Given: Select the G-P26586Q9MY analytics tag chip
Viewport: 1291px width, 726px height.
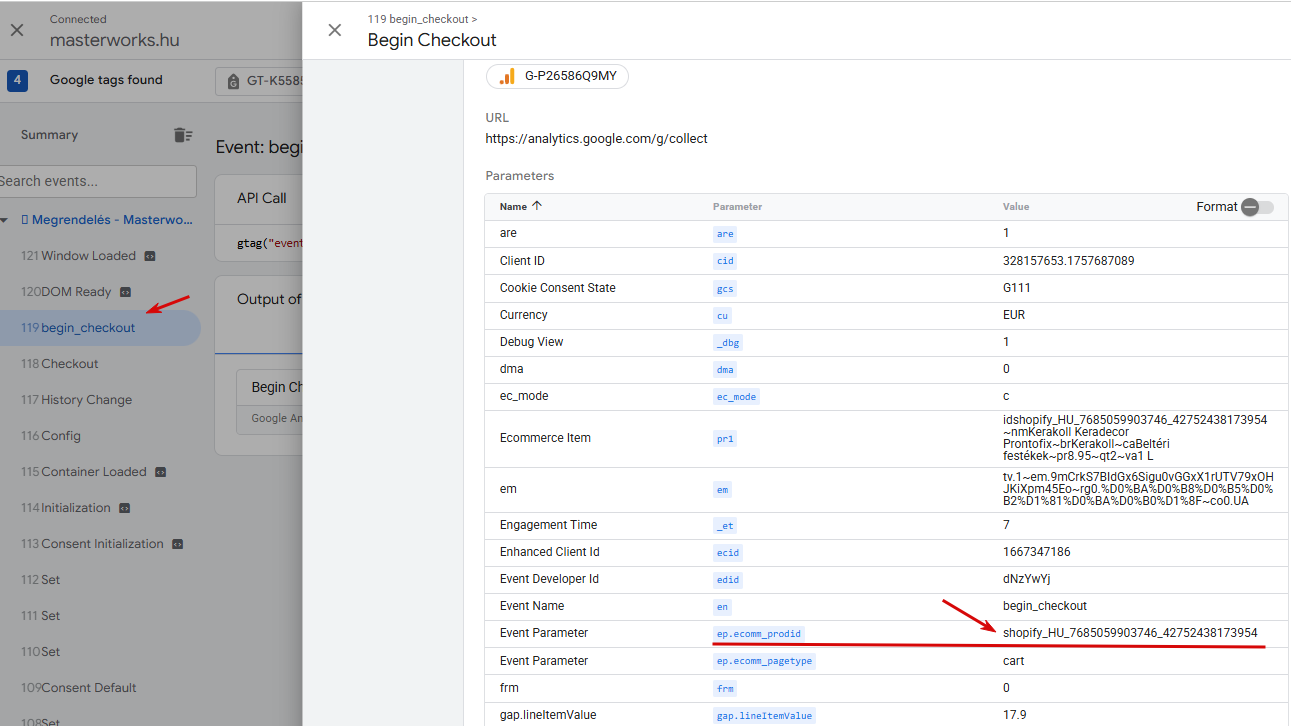Looking at the screenshot, I should 557,76.
